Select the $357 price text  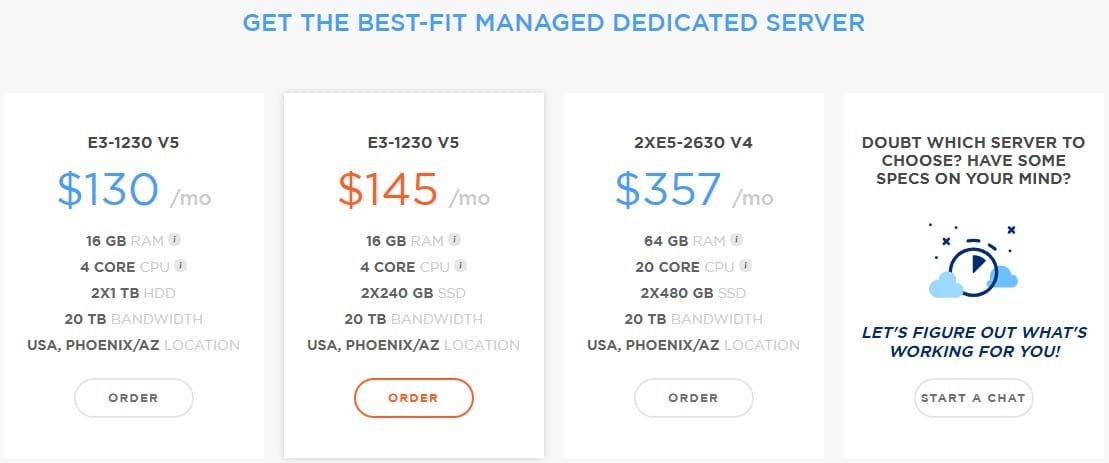pyautogui.click(x=668, y=189)
